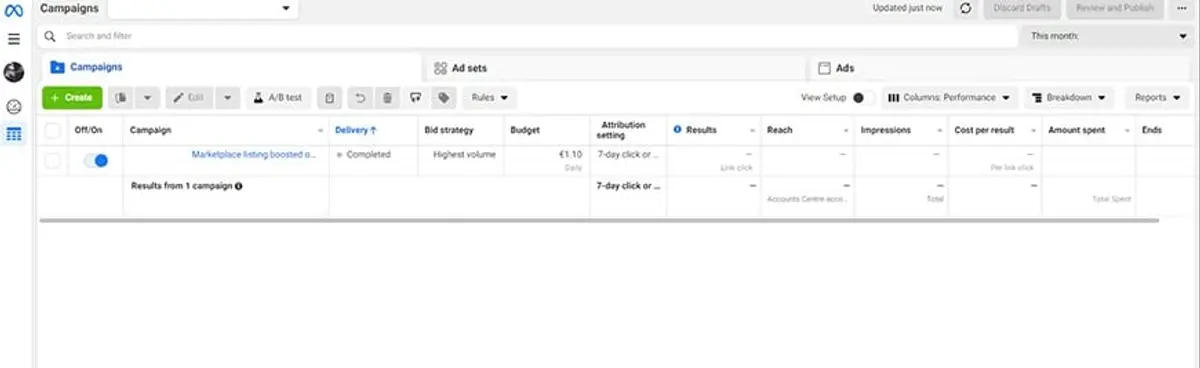Click the Undo arrow icon
The height and width of the screenshot is (368, 1200).
[360, 98]
